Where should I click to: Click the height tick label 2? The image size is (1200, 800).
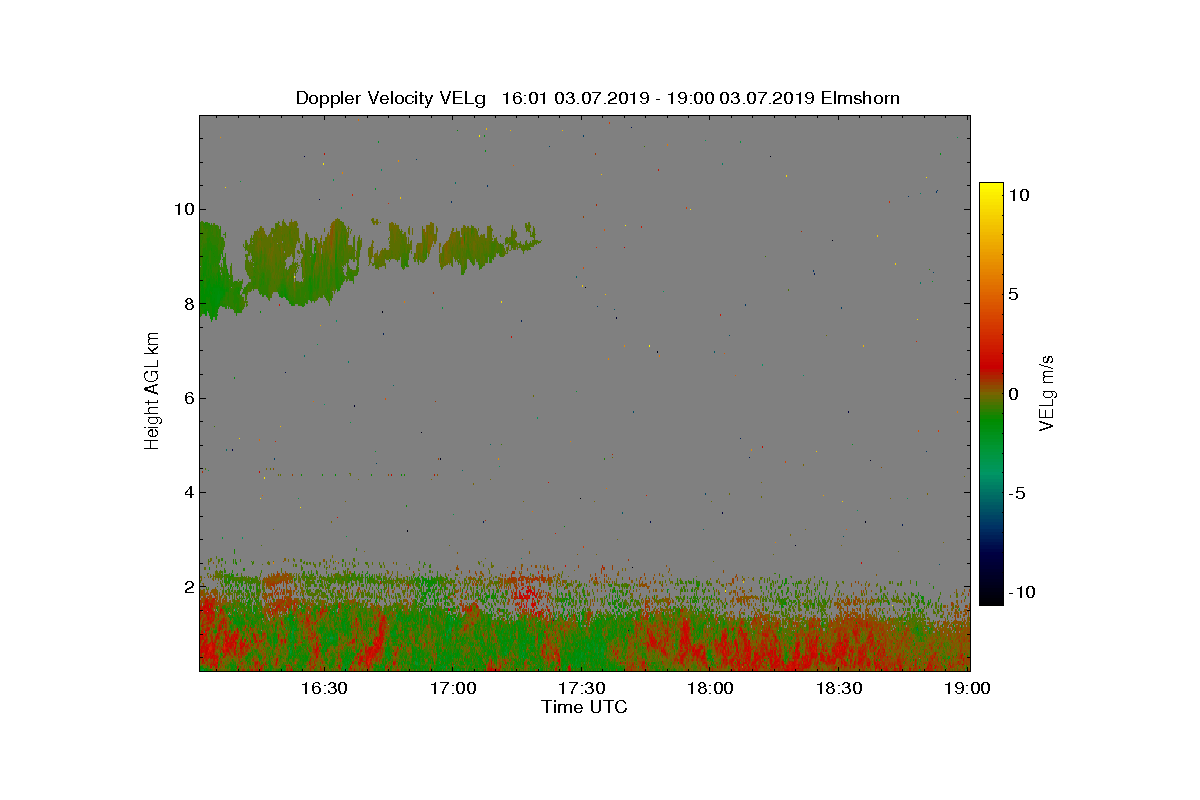point(187,586)
